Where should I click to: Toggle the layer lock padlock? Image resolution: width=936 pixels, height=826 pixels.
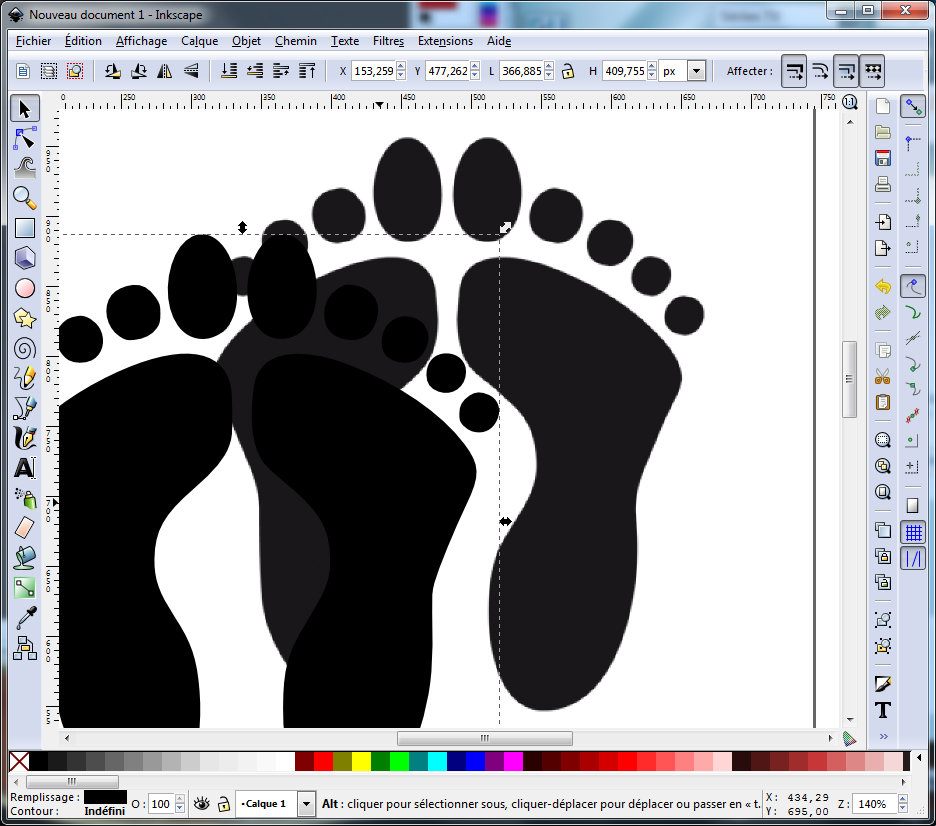click(x=223, y=803)
